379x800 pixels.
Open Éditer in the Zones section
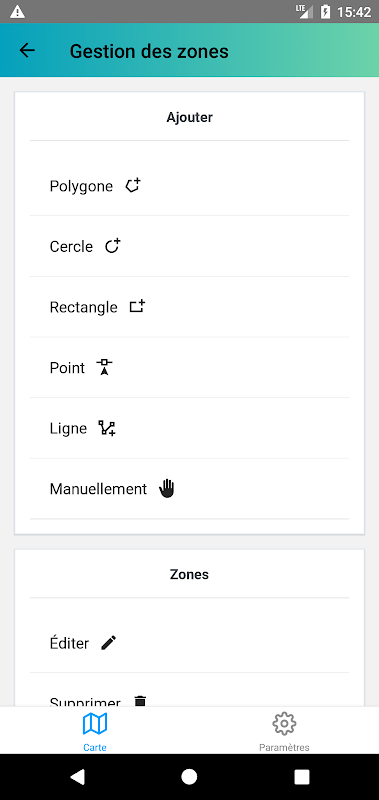(x=189, y=643)
